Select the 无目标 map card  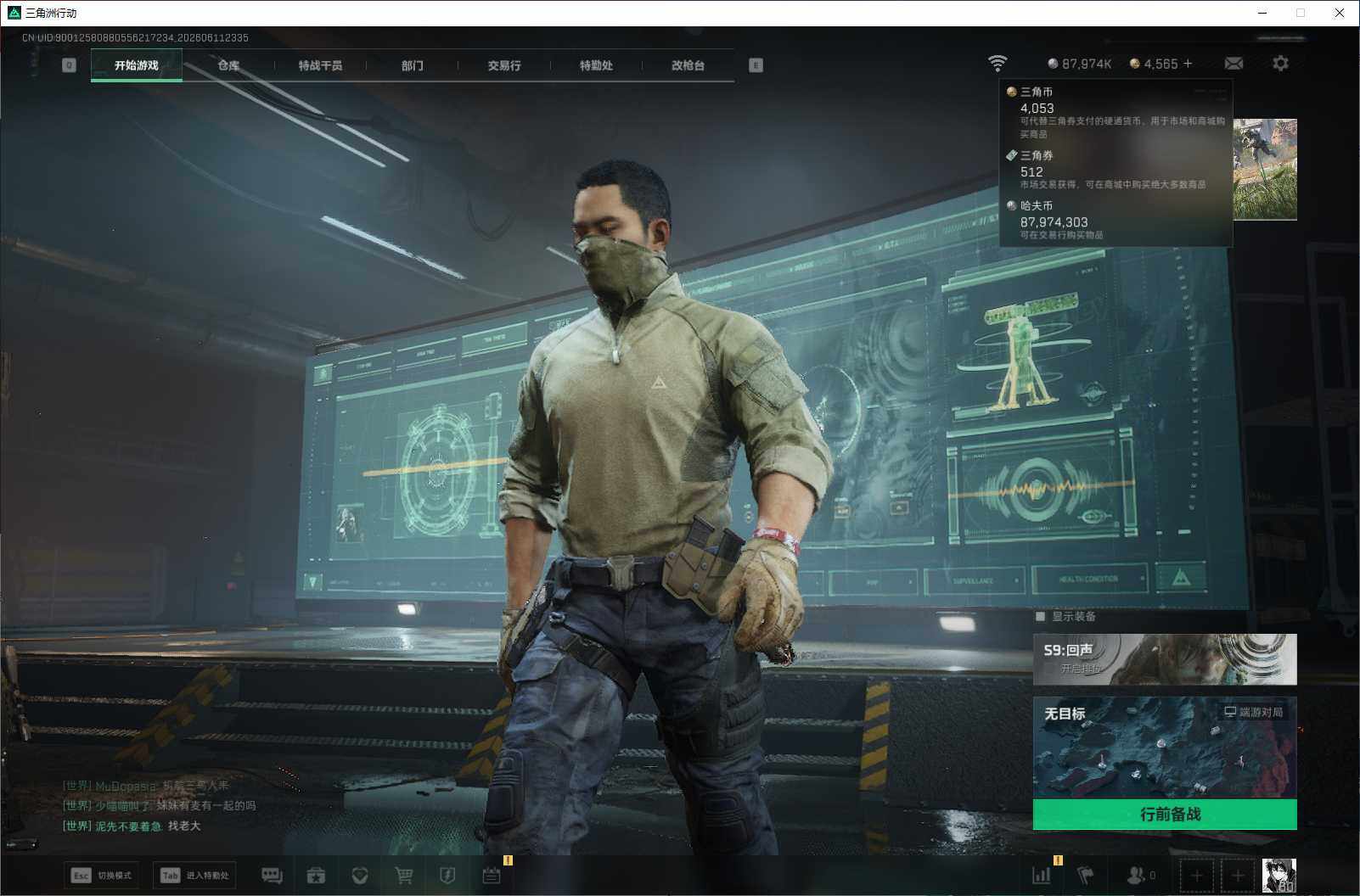[1165, 748]
